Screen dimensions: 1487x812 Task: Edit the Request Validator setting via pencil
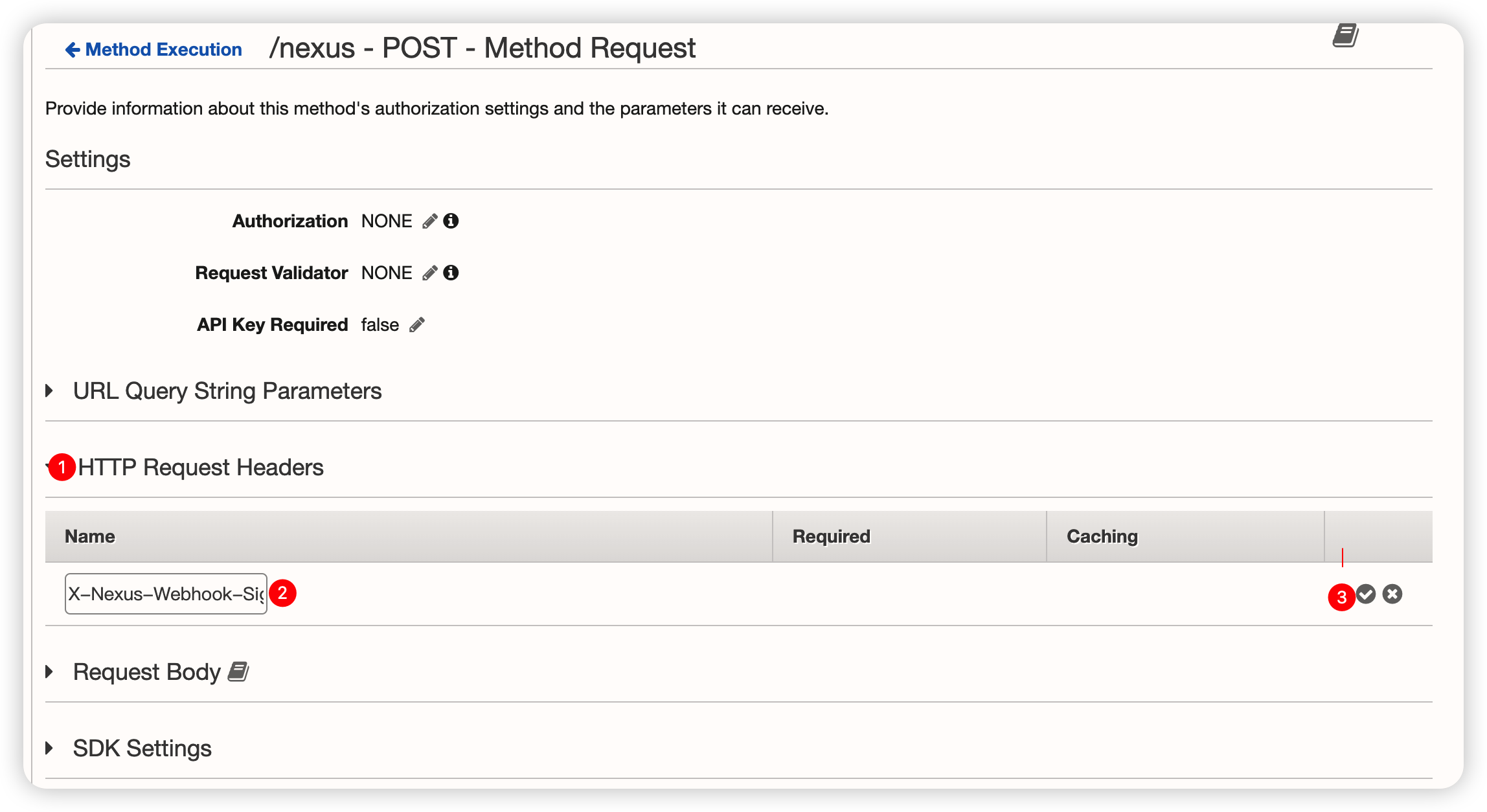click(x=429, y=273)
